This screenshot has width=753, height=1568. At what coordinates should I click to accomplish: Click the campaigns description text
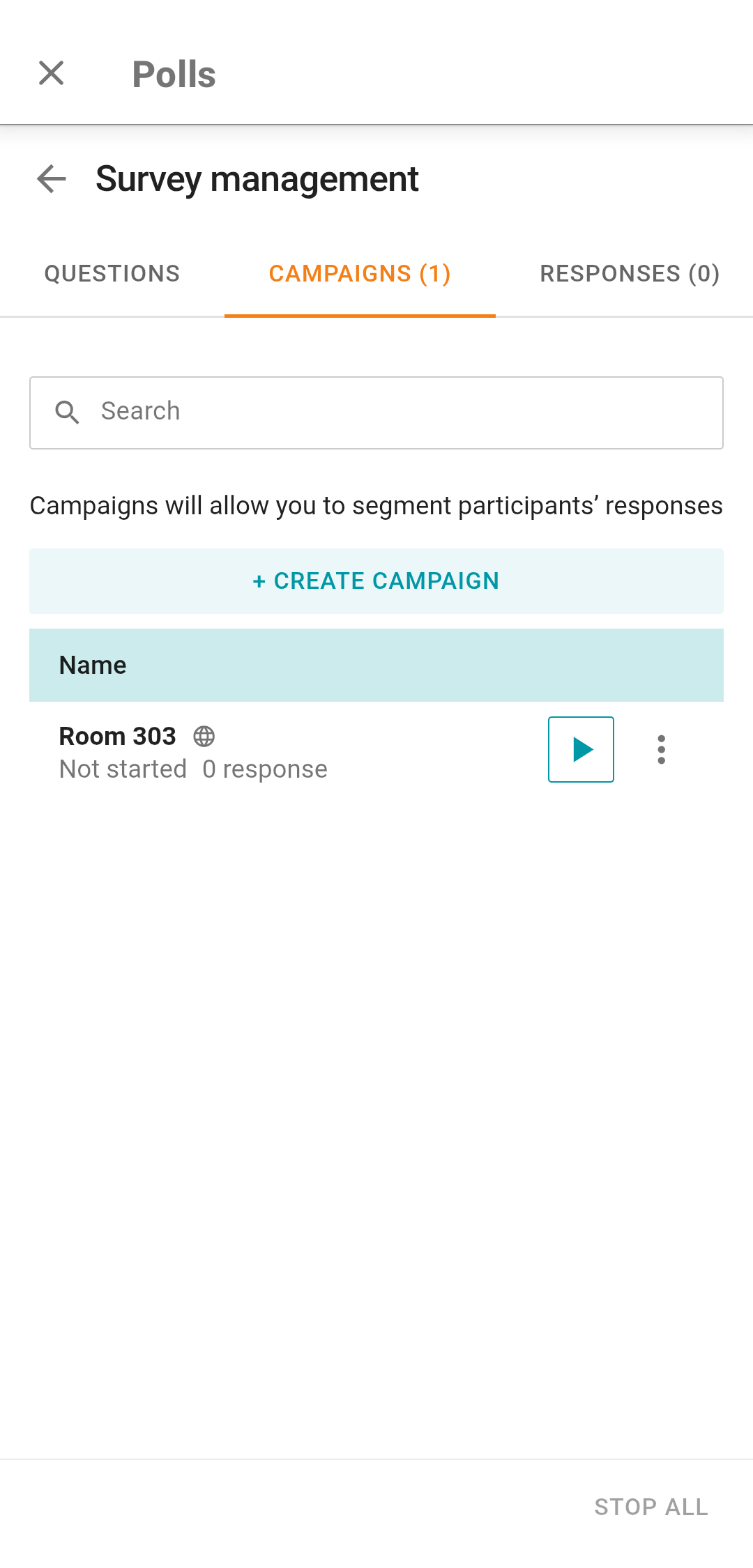click(x=376, y=506)
